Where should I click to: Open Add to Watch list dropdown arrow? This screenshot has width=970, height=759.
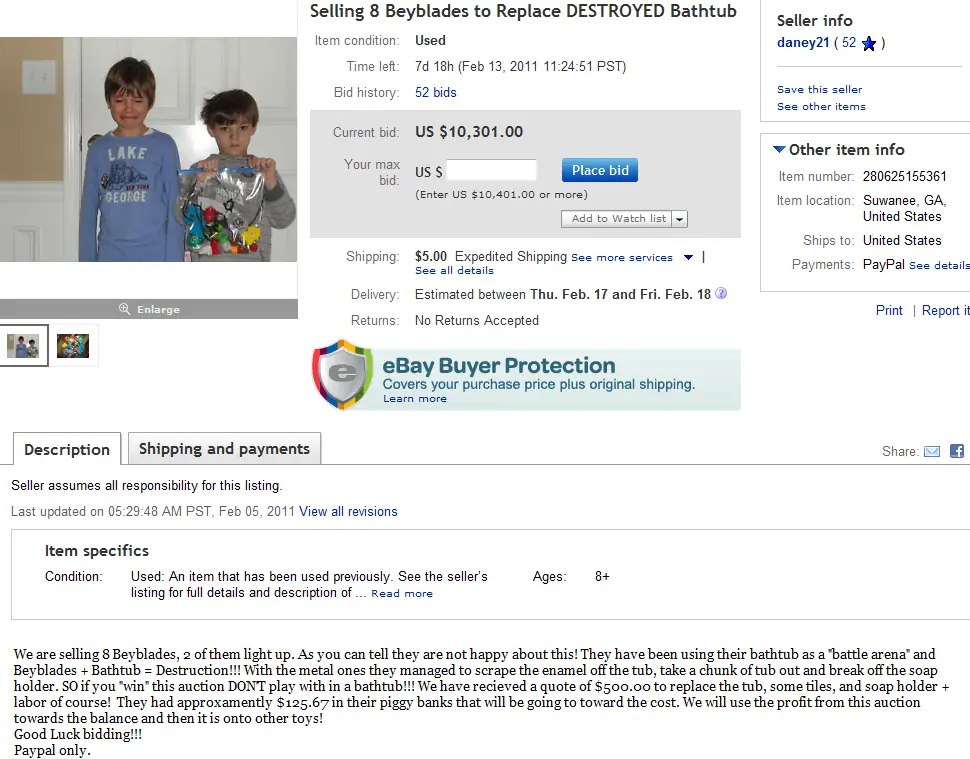click(x=680, y=219)
